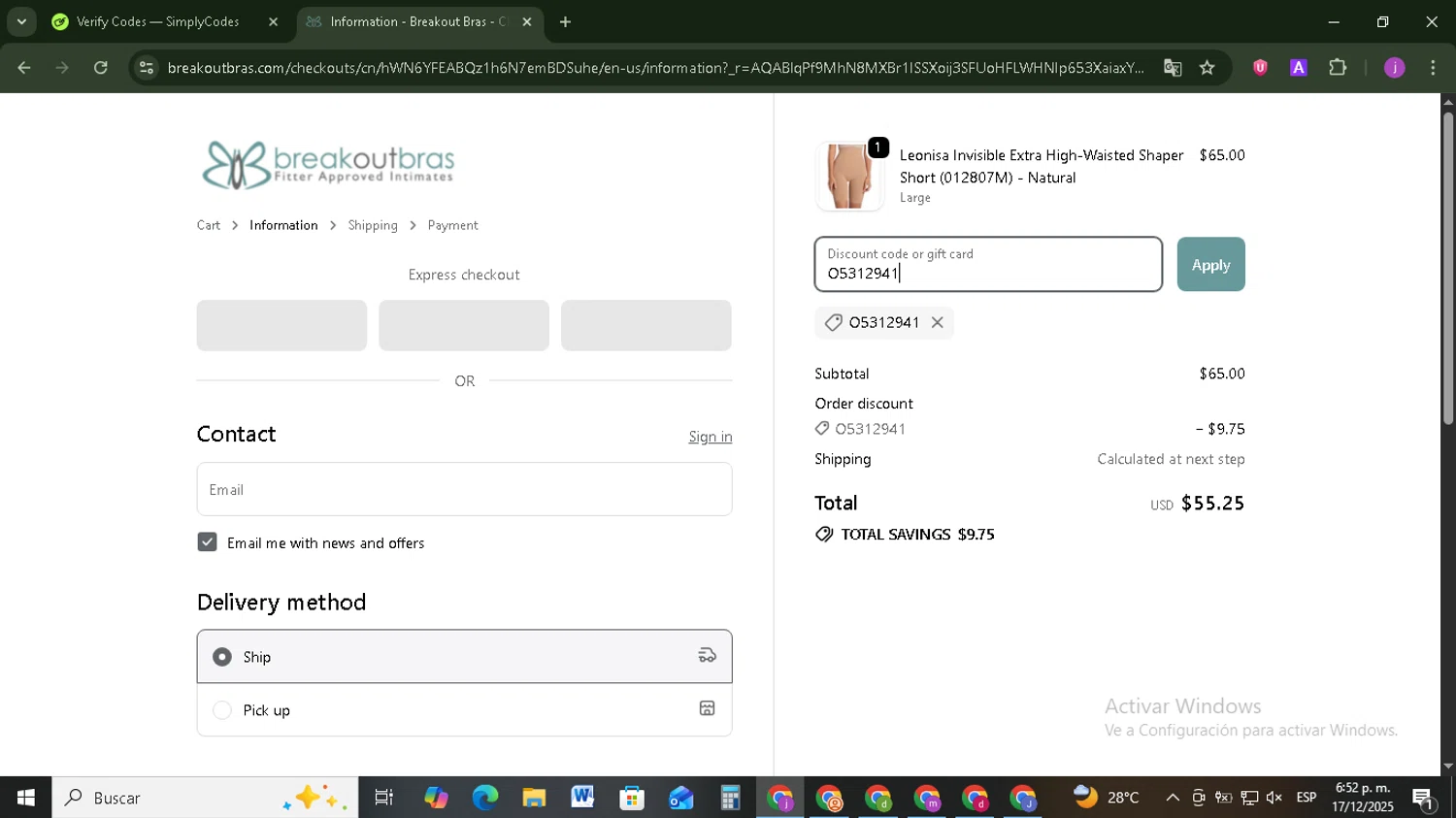Click the third express checkout button
This screenshot has width=1456, height=818.
(x=646, y=325)
